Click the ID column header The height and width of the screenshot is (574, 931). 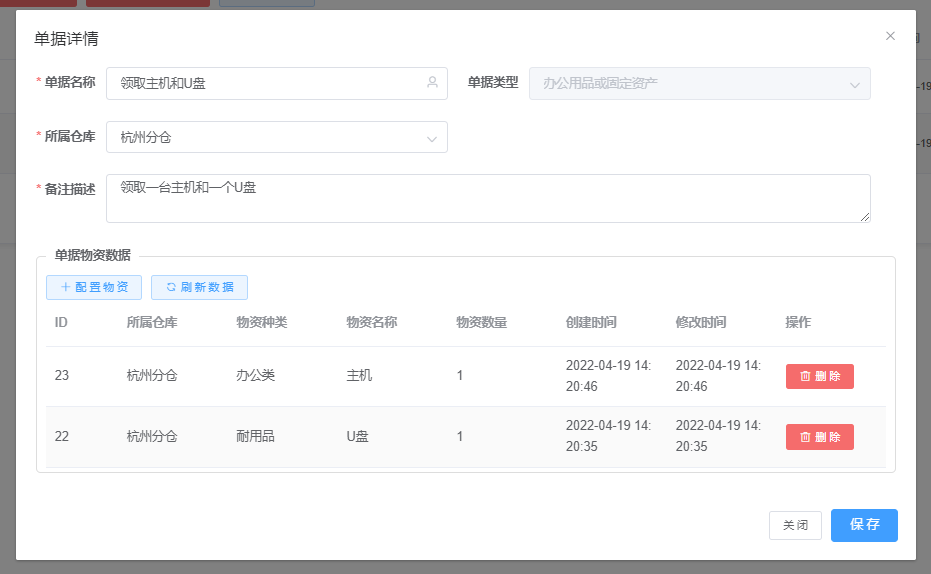61,322
